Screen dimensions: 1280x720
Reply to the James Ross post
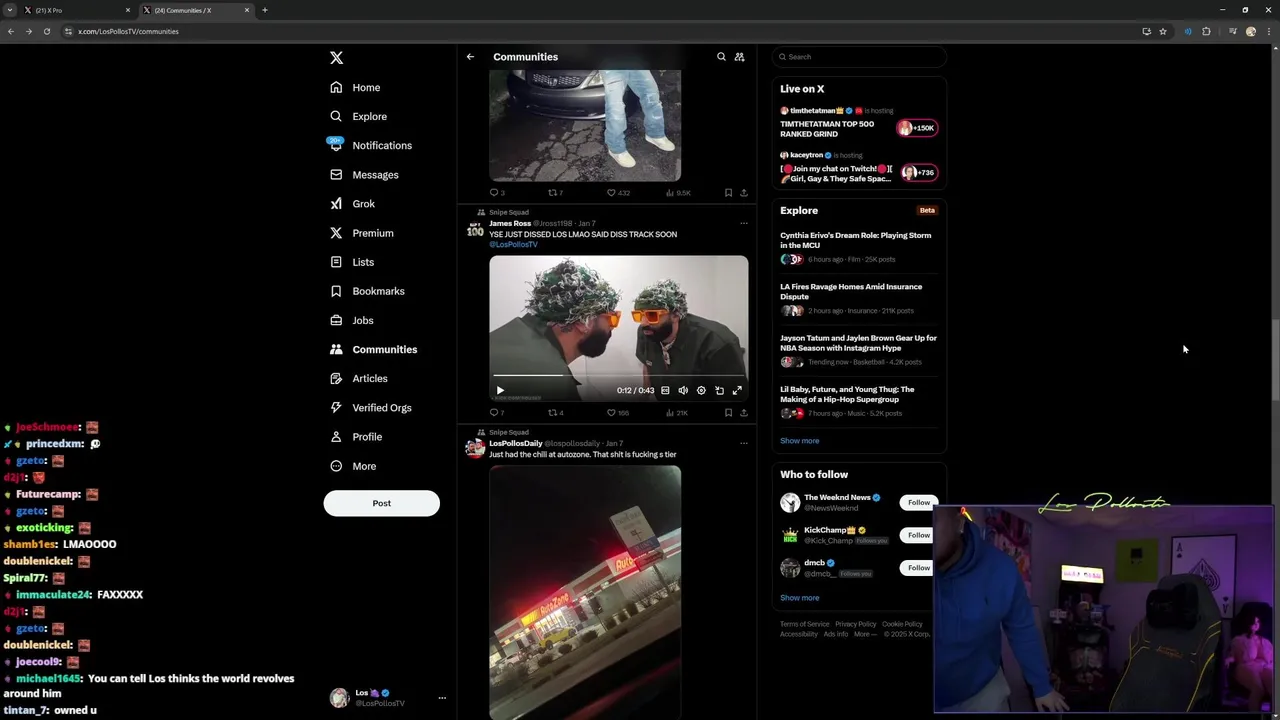point(496,413)
